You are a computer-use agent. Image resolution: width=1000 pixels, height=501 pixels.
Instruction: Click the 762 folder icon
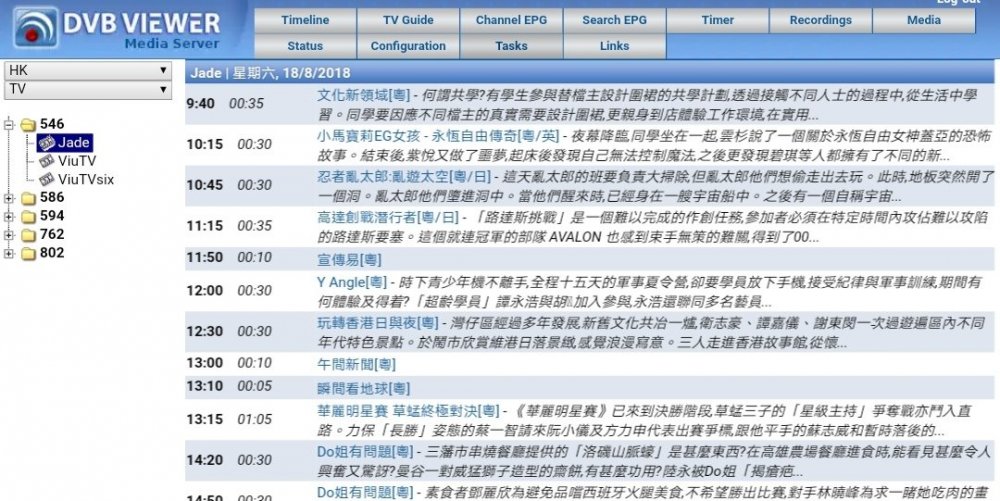coord(27,235)
